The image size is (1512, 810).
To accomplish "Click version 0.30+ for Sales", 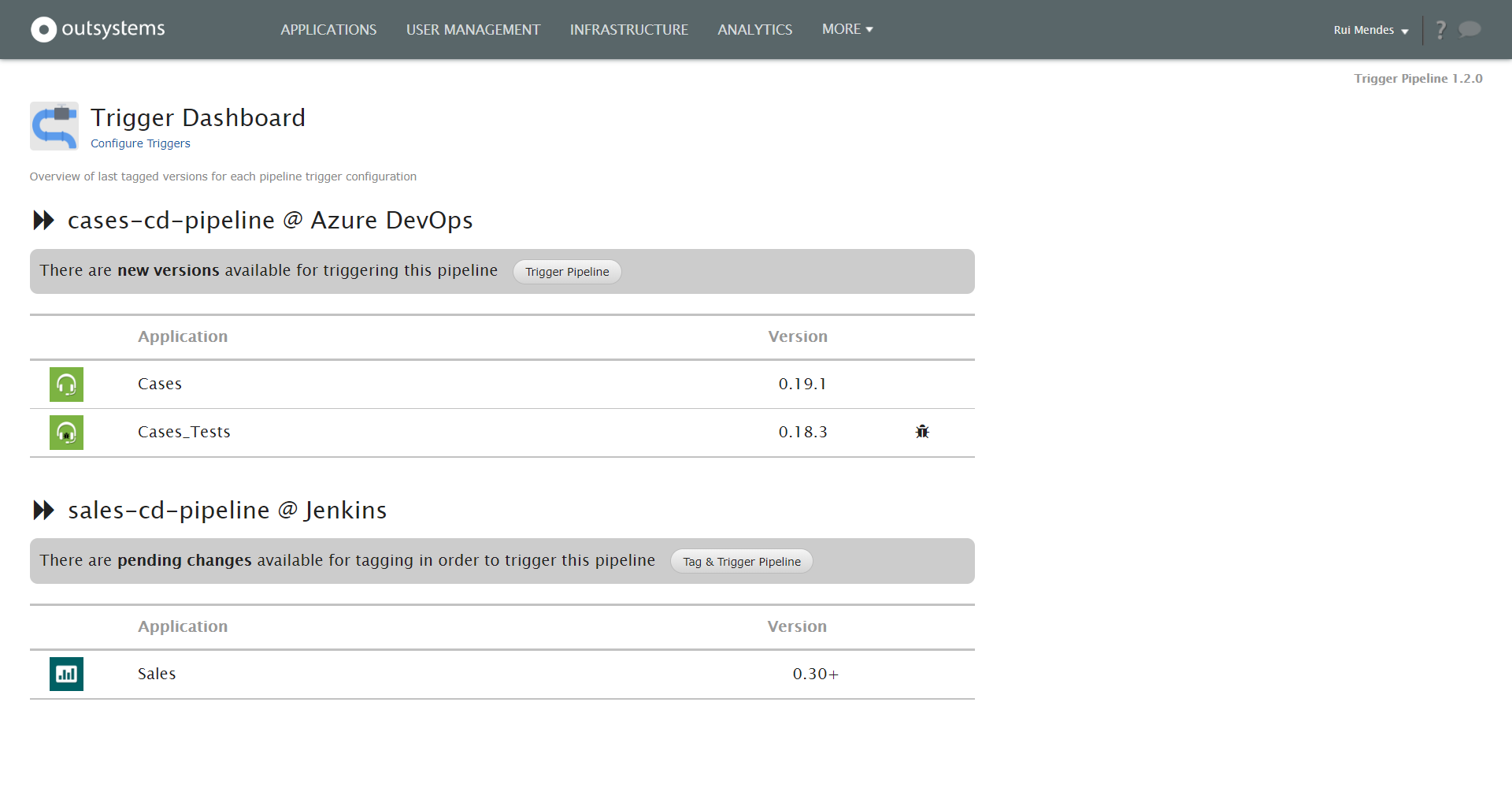I will point(816,674).
